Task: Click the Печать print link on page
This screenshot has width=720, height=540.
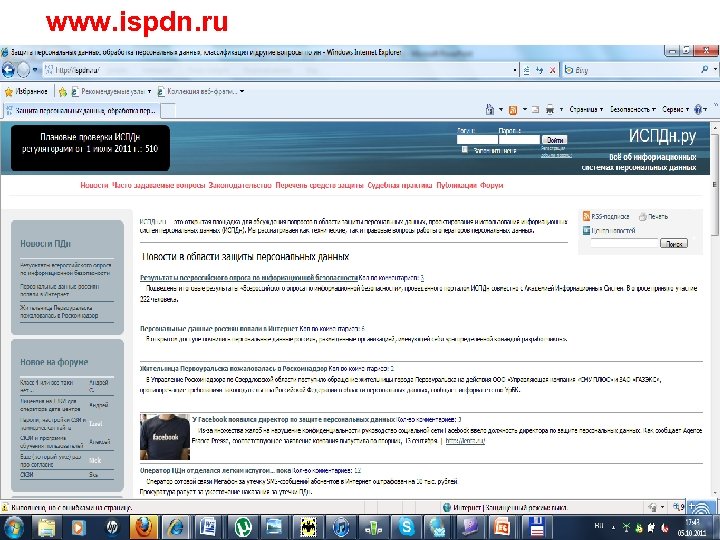Action: (654, 216)
